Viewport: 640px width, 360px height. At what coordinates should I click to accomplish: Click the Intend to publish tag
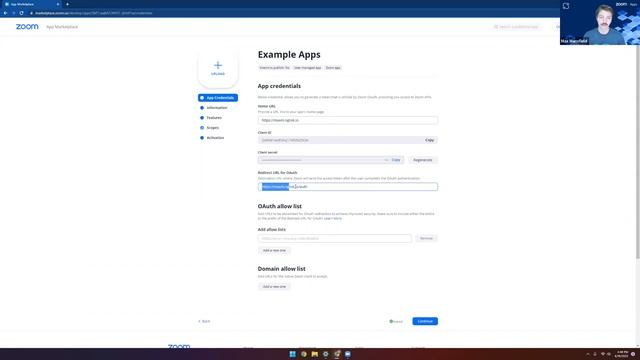point(274,68)
